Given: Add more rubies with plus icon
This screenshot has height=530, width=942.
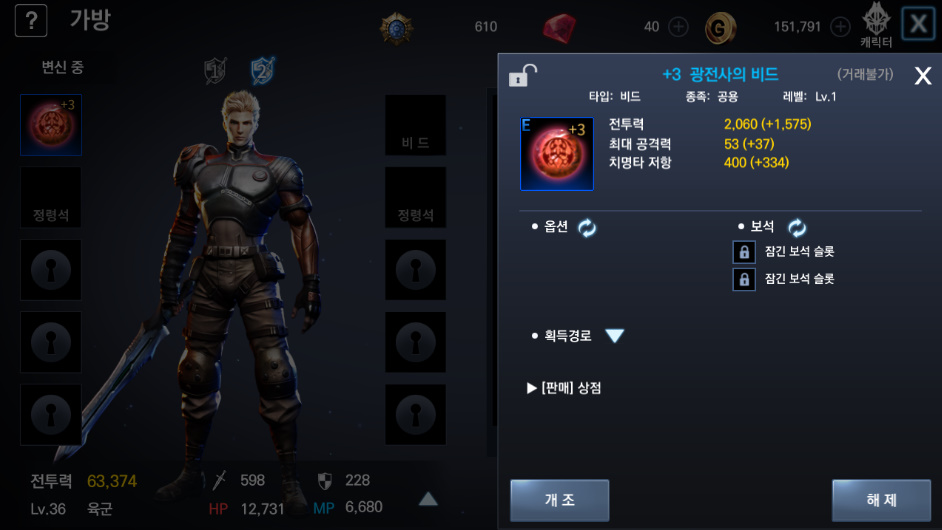Looking at the screenshot, I should point(678,27).
